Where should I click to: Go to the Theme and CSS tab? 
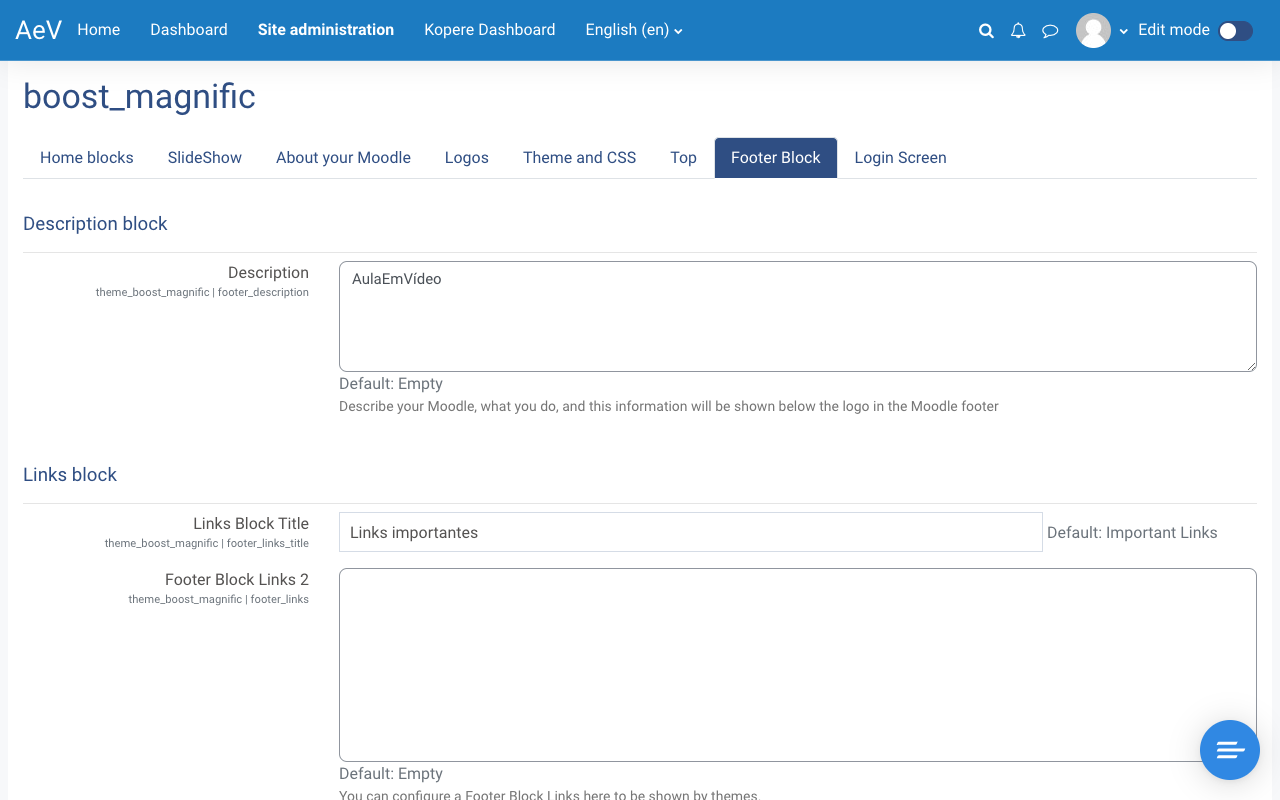point(579,158)
